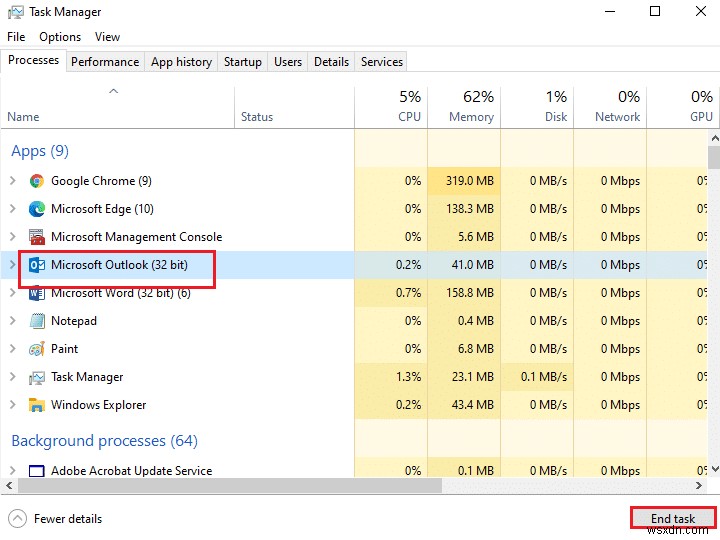This screenshot has width=720, height=540.
Task: Expand the Microsoft Edge process group
Action: (x=13, y=209)
